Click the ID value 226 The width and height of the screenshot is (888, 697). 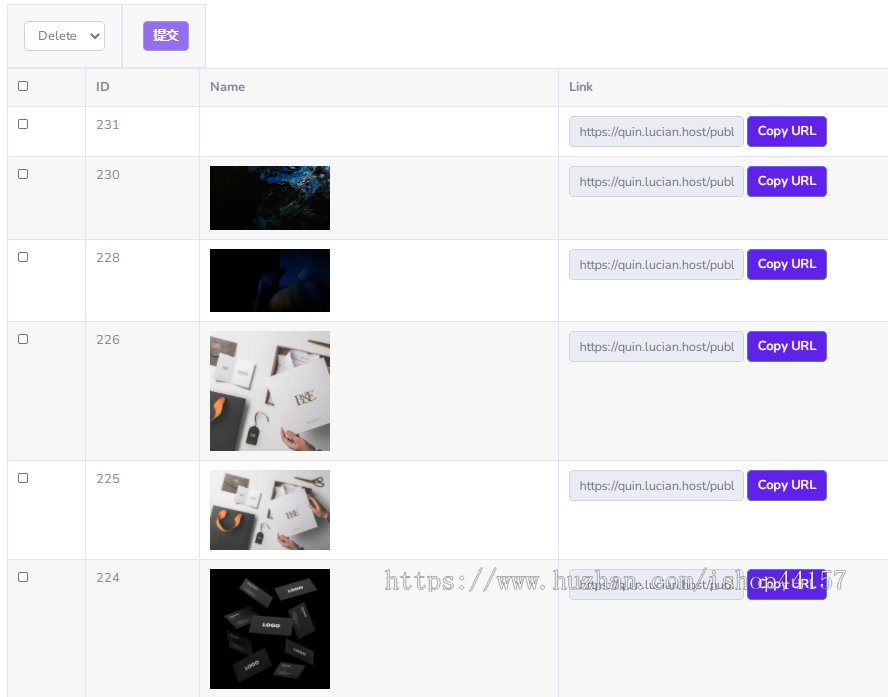[108, 340]
